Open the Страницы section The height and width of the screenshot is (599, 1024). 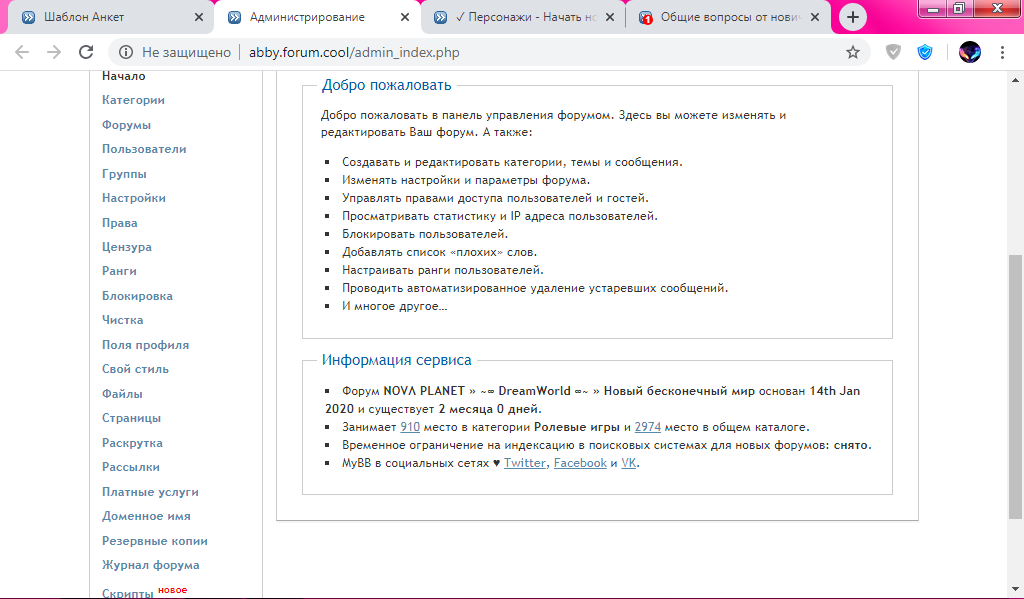coord(131,418)
